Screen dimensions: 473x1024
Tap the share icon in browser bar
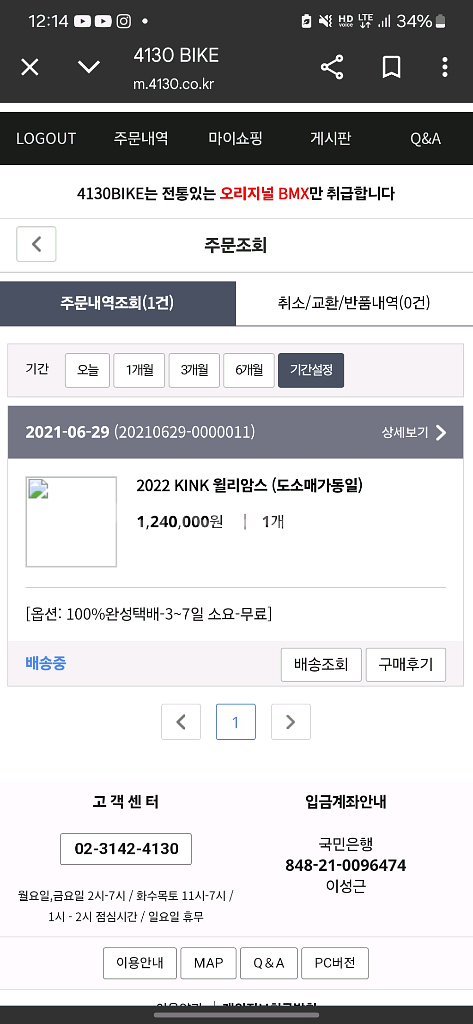pyautogui.click(x=332, y=67)
